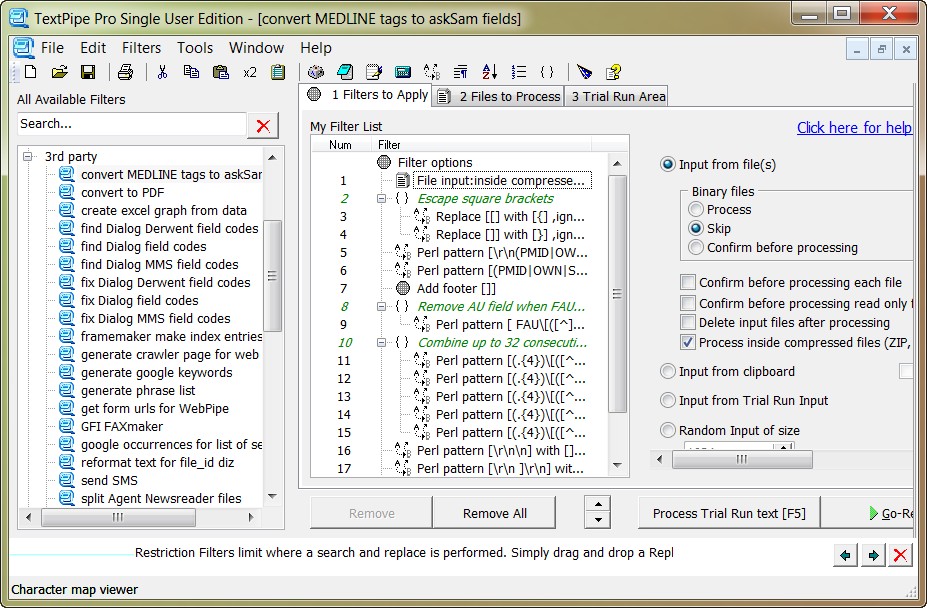Screen dimensions: 927x608
Task: Select the 'Input from clipboard' radio button
Action: pyautogui.click(x=668, y=372)
